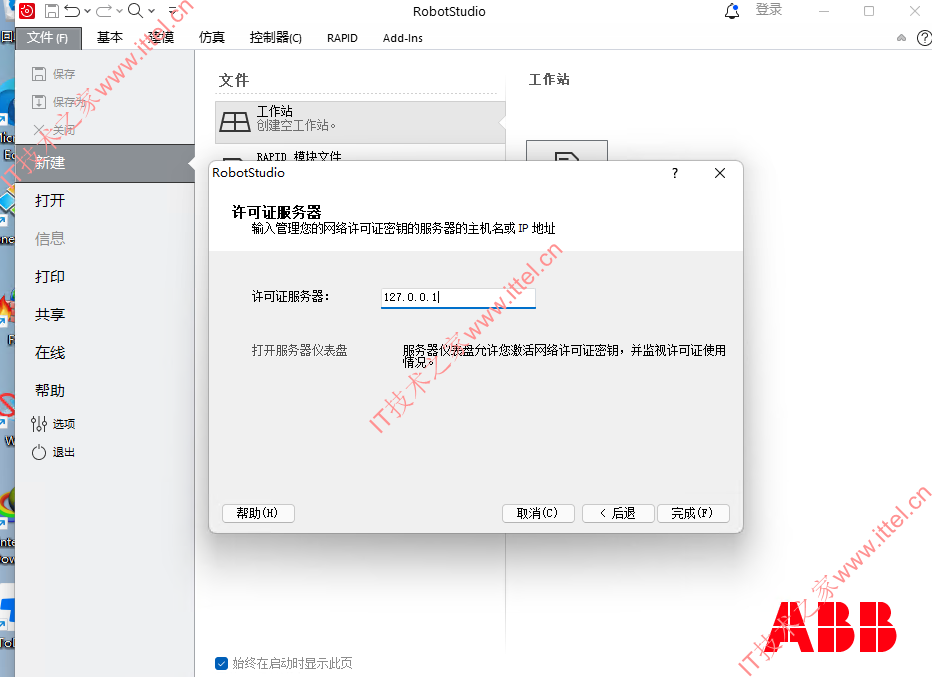Click the ribbon help icon at top right
The image size is (932, 677).
coord(924,38)
